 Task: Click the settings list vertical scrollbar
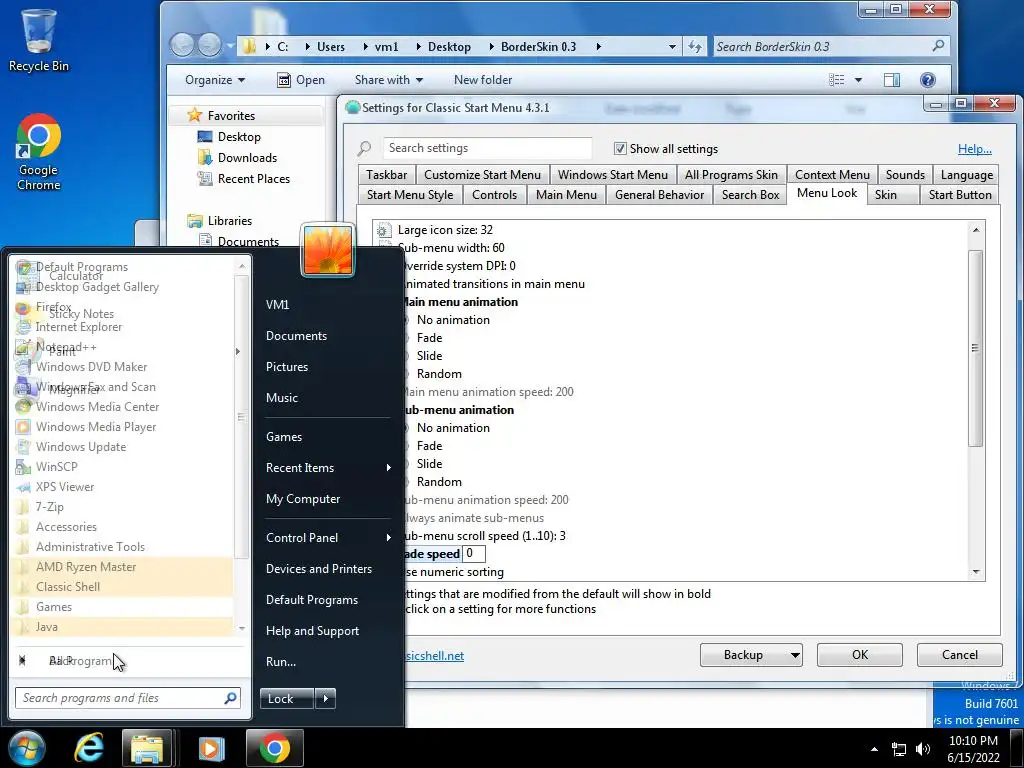click(975, 347)
